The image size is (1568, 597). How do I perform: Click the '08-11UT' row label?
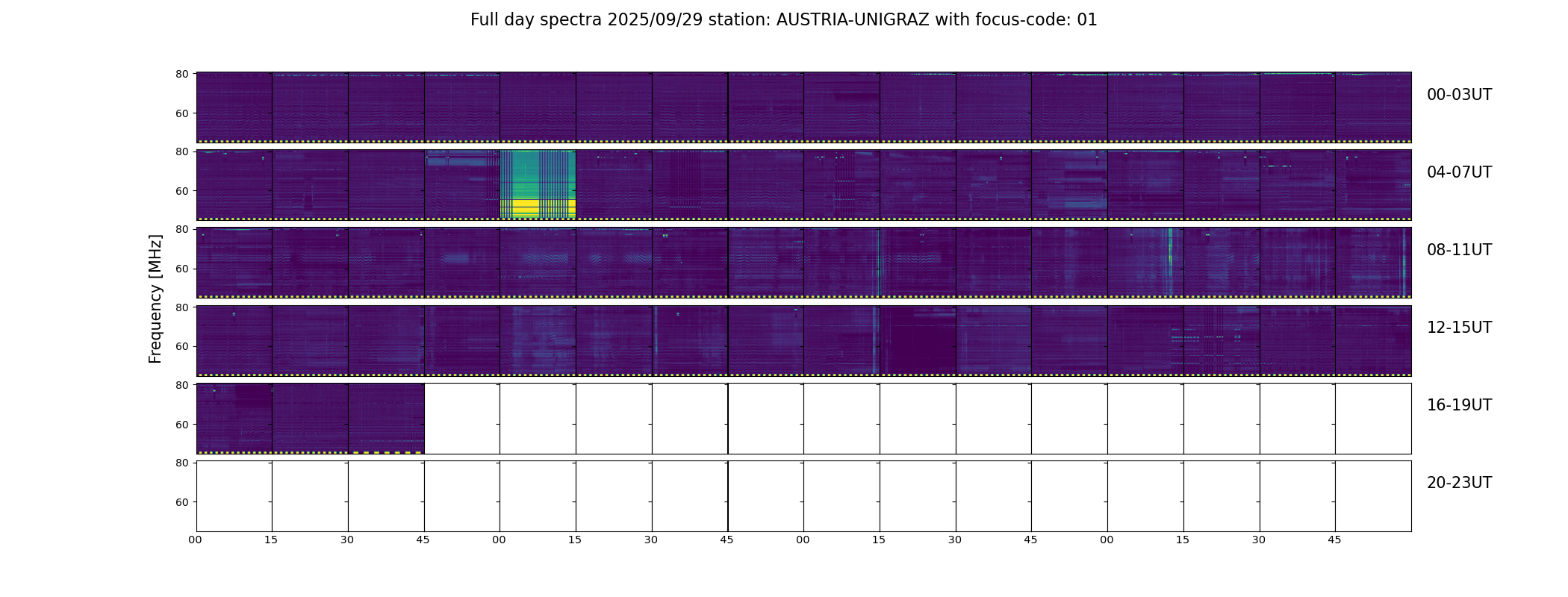pyautogui.click(x=1459, y=250)
